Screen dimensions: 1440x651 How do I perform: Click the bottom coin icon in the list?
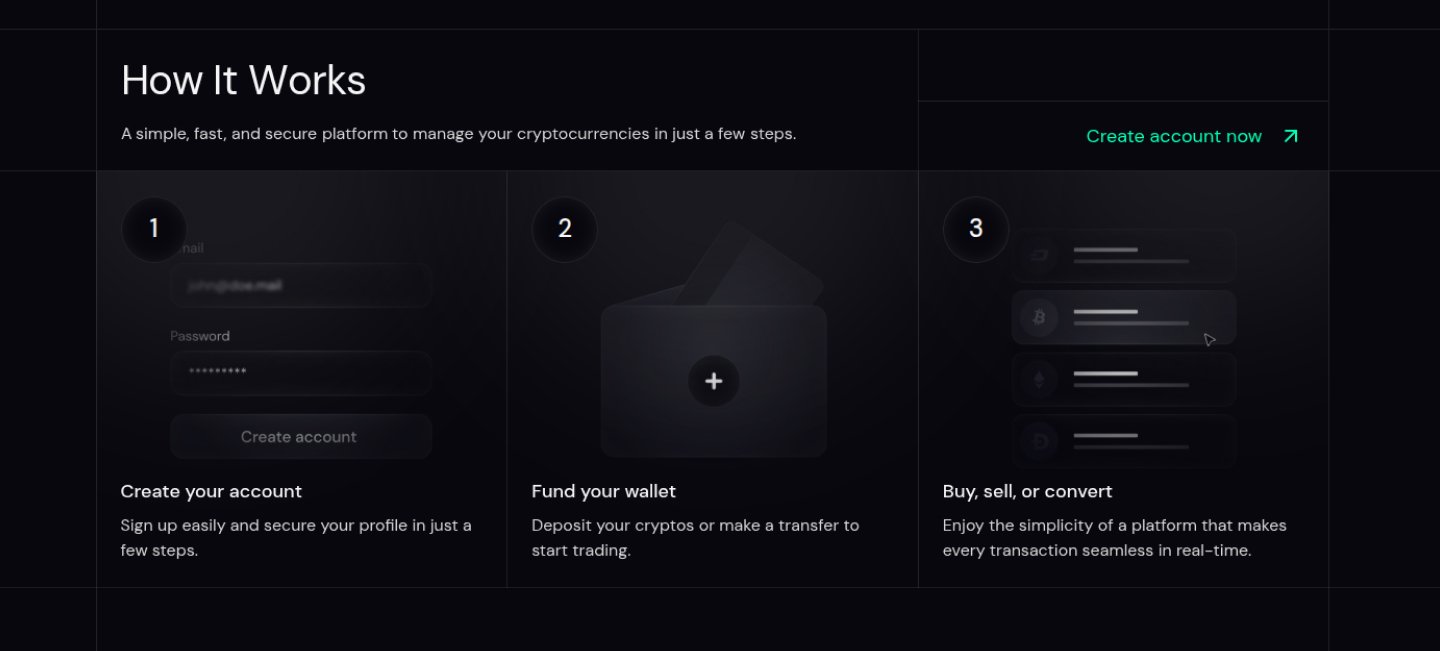point(1039,441)
